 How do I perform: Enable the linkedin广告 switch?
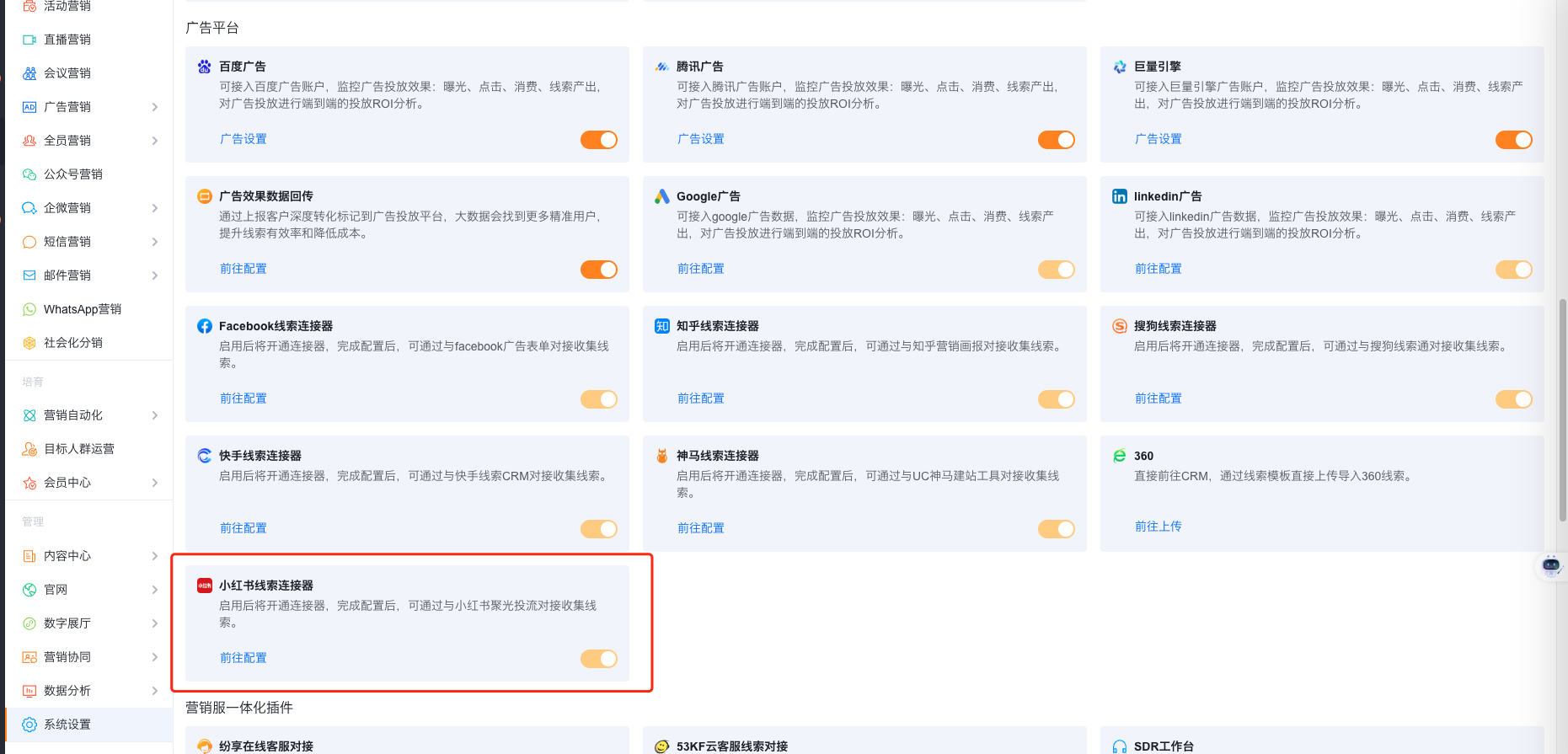coord(1514,270)
